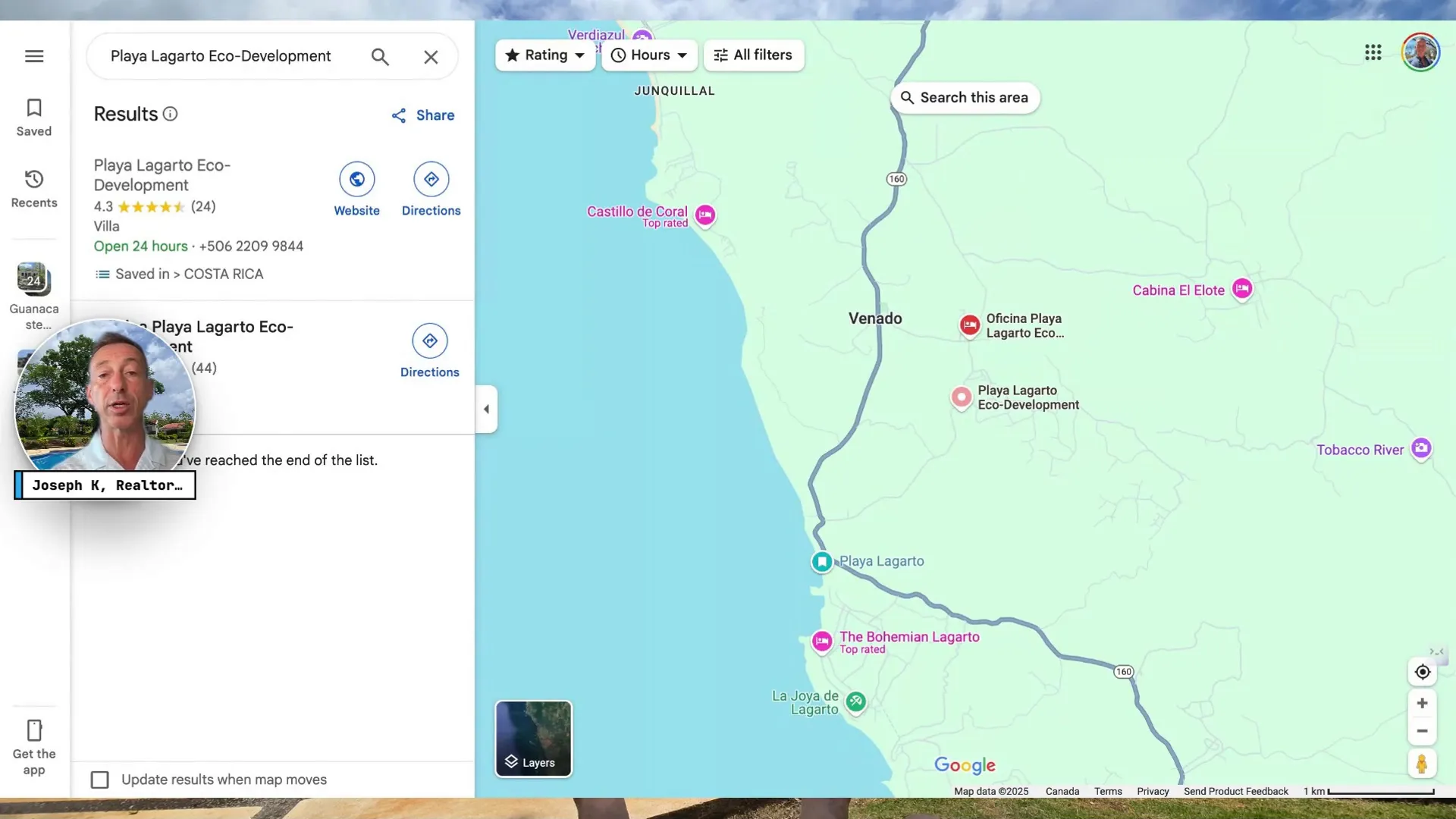Click the search magnifier icon in search box
The image size is (1456, 819).
[x=380, y=57]
